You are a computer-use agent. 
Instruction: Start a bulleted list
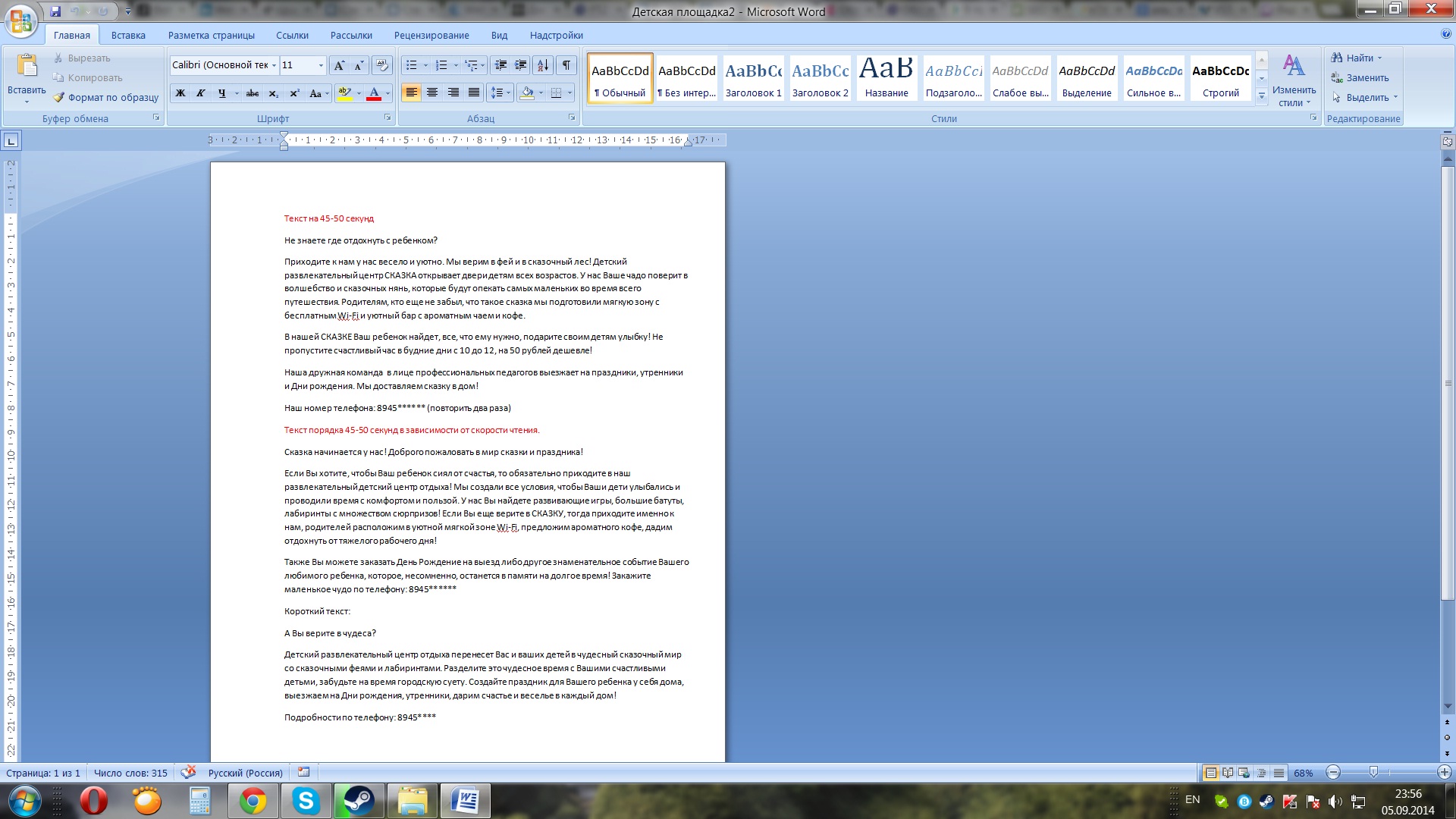click(x=412, y=65)
